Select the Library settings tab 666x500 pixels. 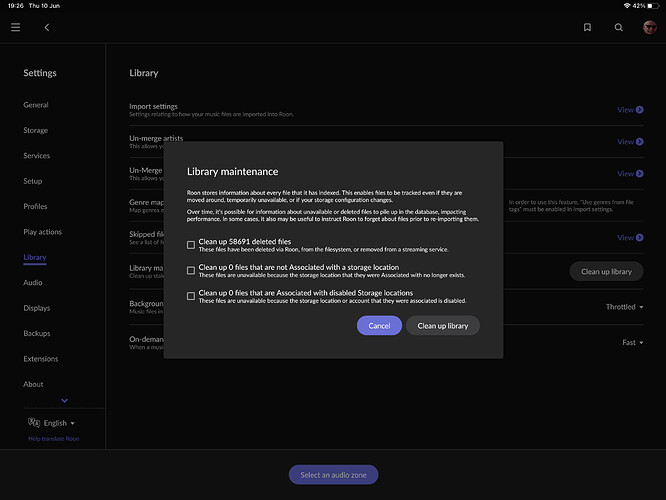pyautogui.click(x=35, y=257)
